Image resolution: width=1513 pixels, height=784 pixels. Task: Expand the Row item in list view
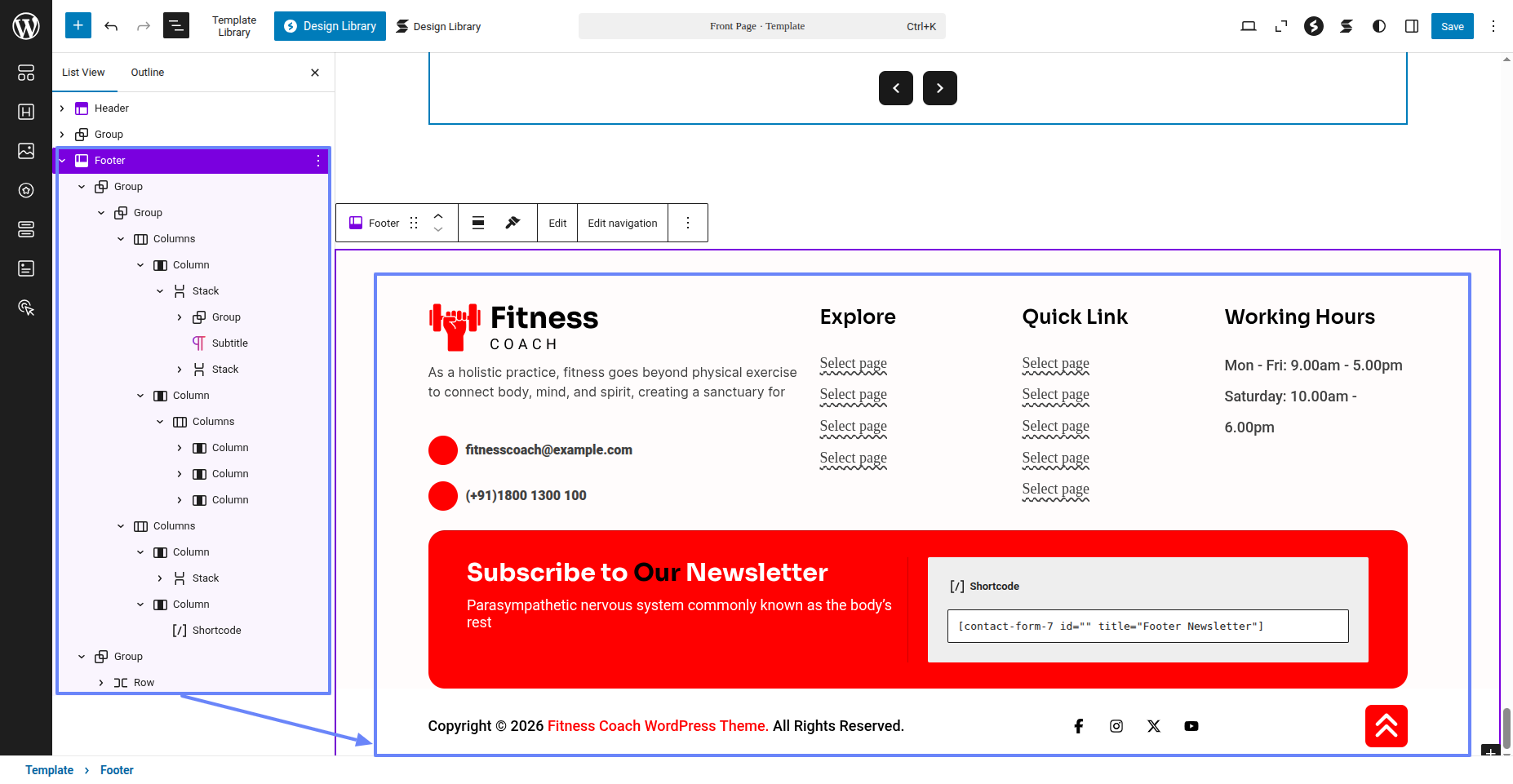tap(101, 683)
